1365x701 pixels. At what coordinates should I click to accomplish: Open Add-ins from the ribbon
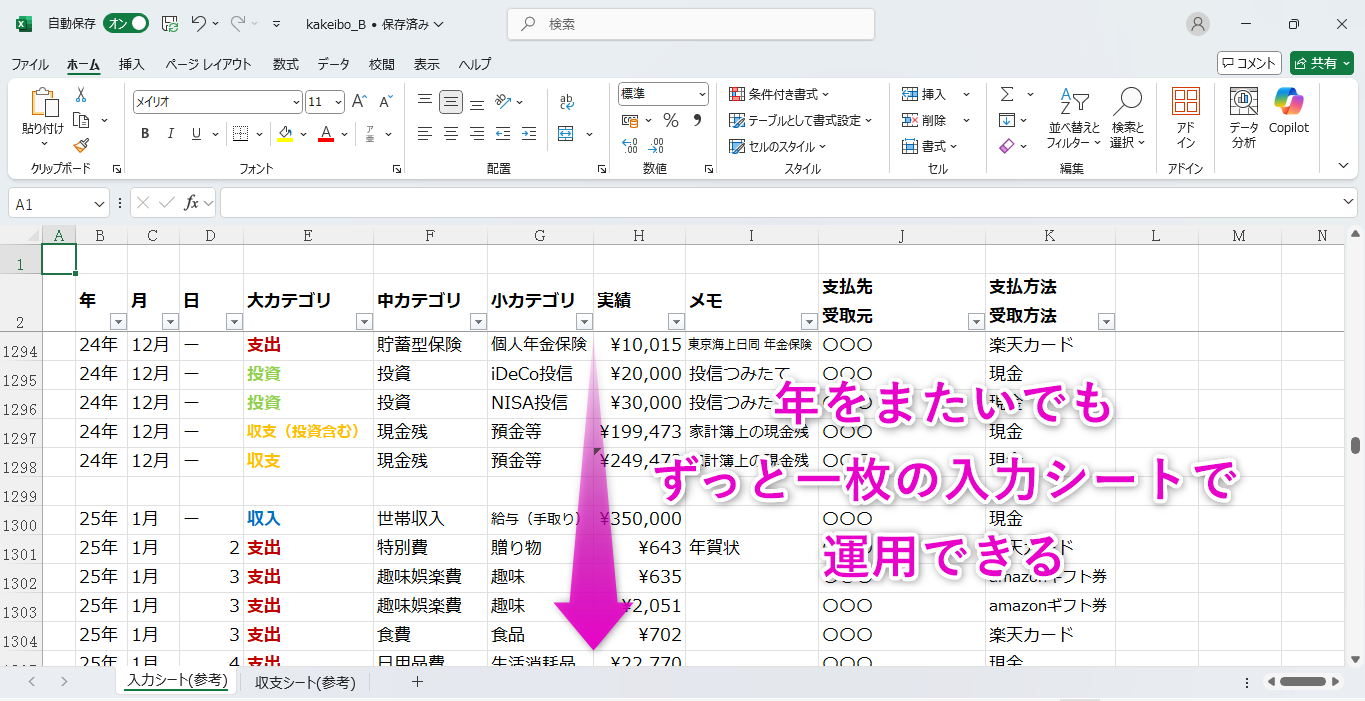(1185, 116)
